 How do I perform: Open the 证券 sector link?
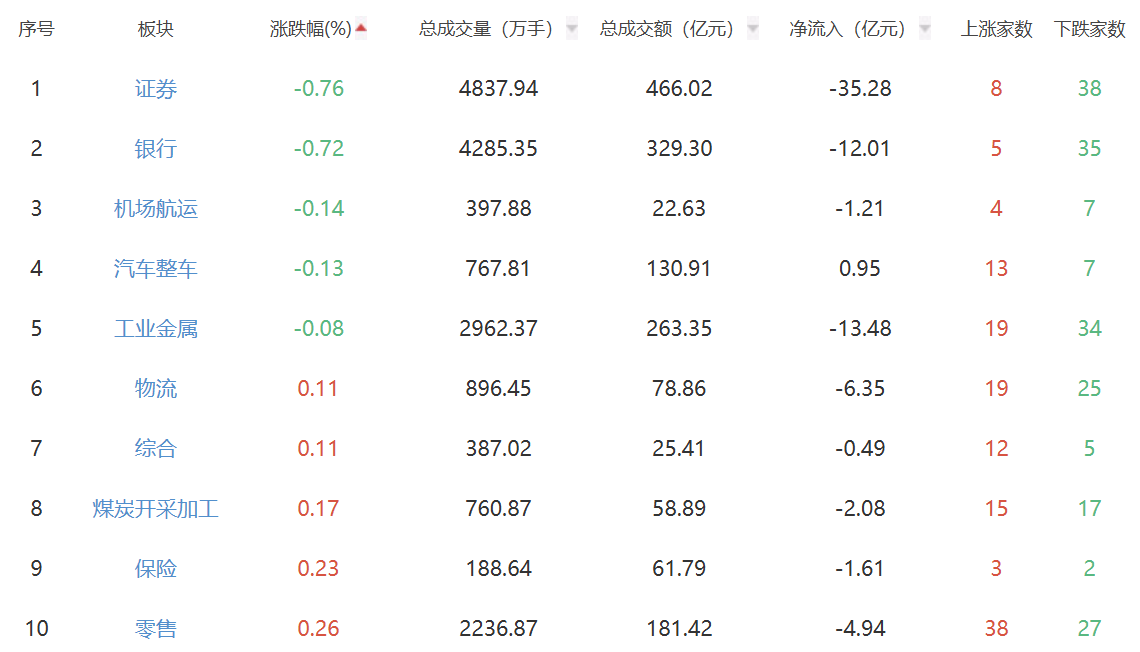pos(156,89)
